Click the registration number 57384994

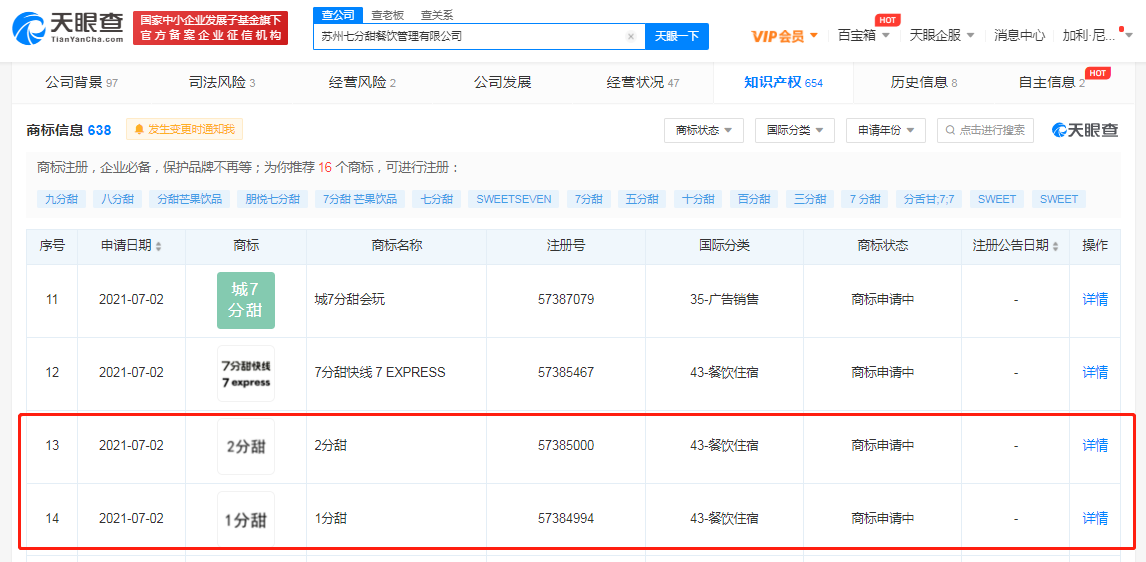[566, 518]
